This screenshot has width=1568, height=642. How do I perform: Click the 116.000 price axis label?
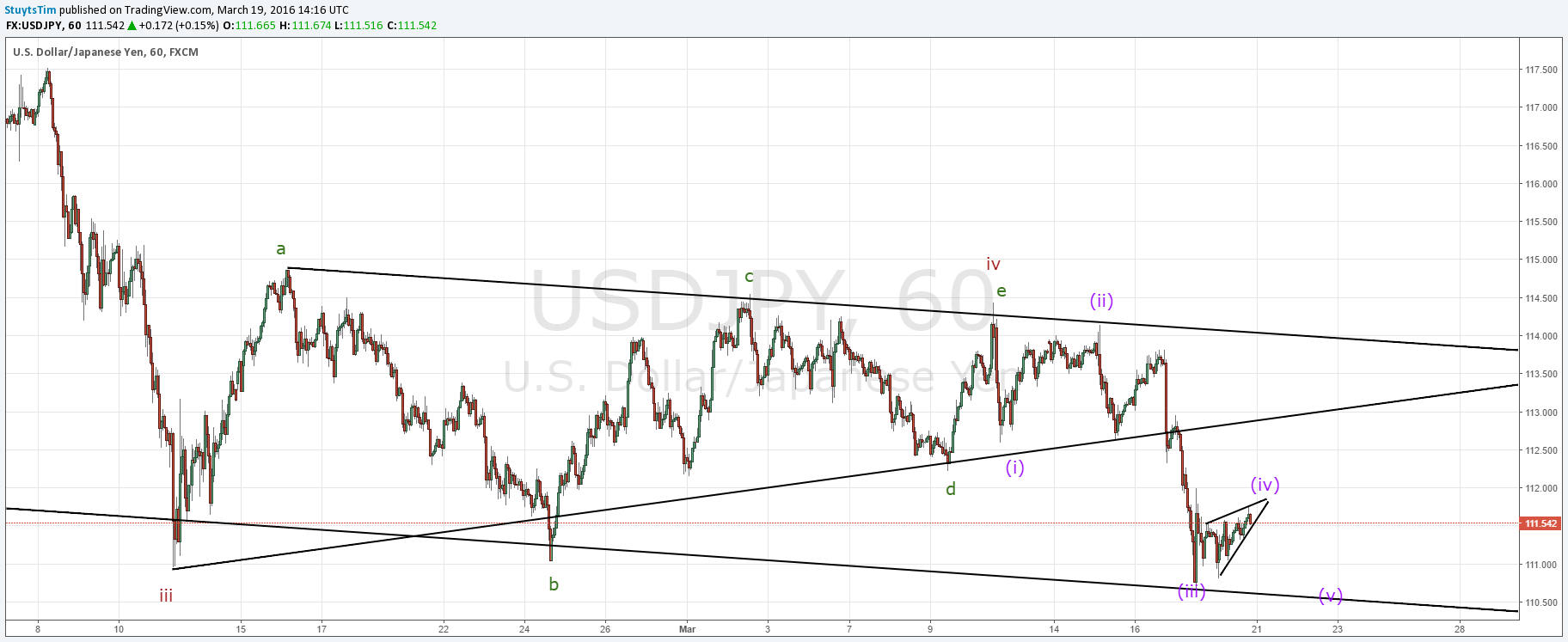1541,184
